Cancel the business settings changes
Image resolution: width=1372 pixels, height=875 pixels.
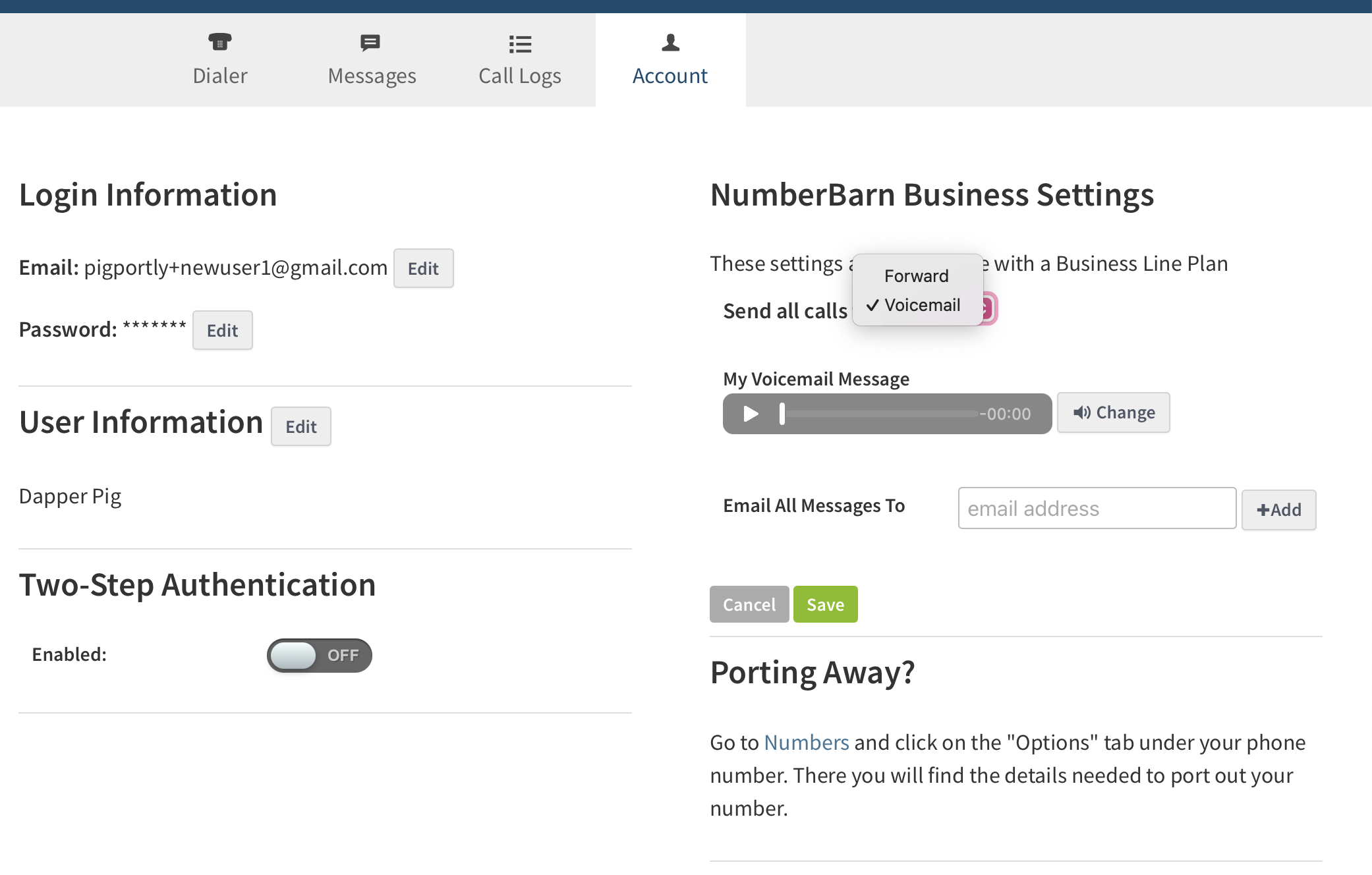tap(749, 604)
